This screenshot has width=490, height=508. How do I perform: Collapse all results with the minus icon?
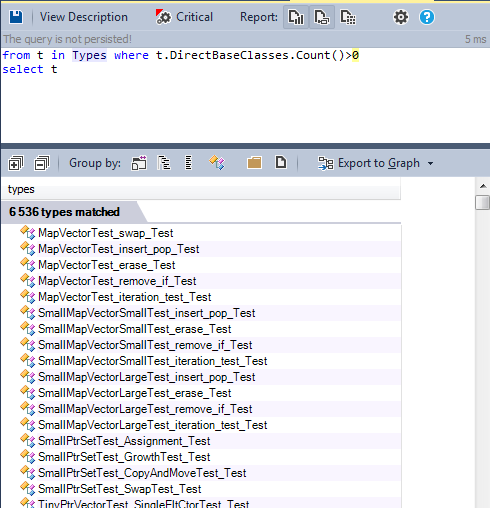tap(42, 163)
